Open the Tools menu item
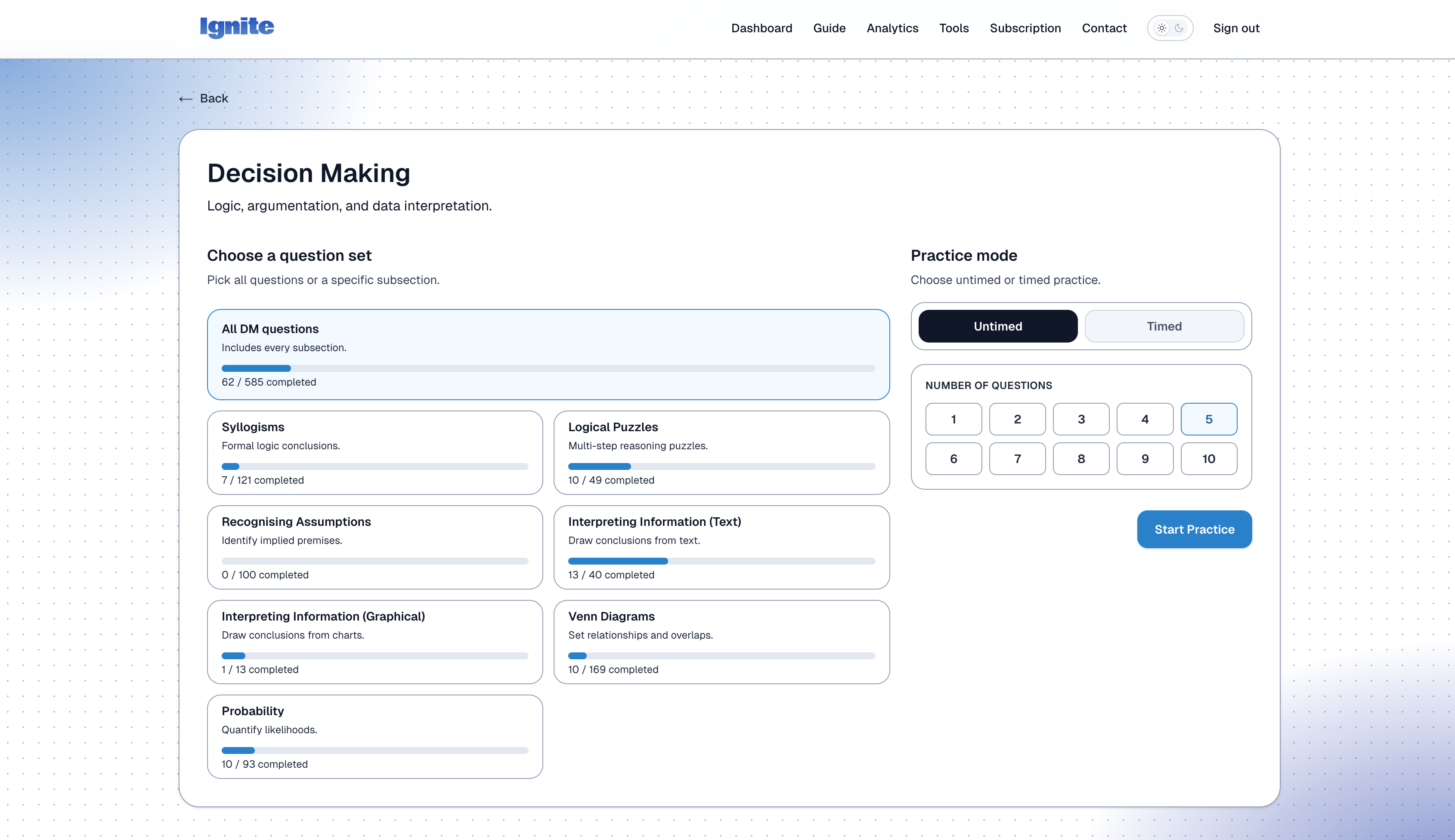Image resolution: width=1455 pixels, height=840 pixels. (x=953, y=28)
